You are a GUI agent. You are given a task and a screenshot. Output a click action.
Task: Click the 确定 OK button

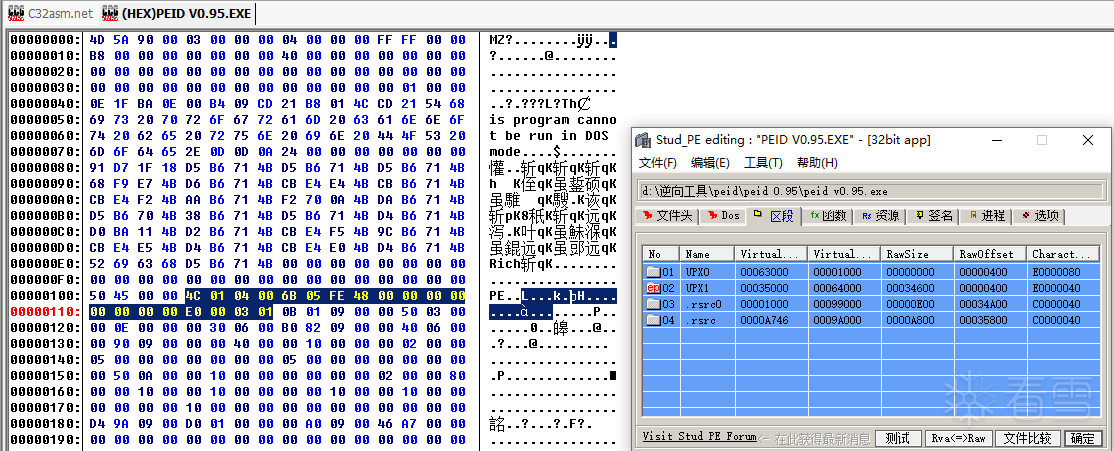click(1083, 438)
